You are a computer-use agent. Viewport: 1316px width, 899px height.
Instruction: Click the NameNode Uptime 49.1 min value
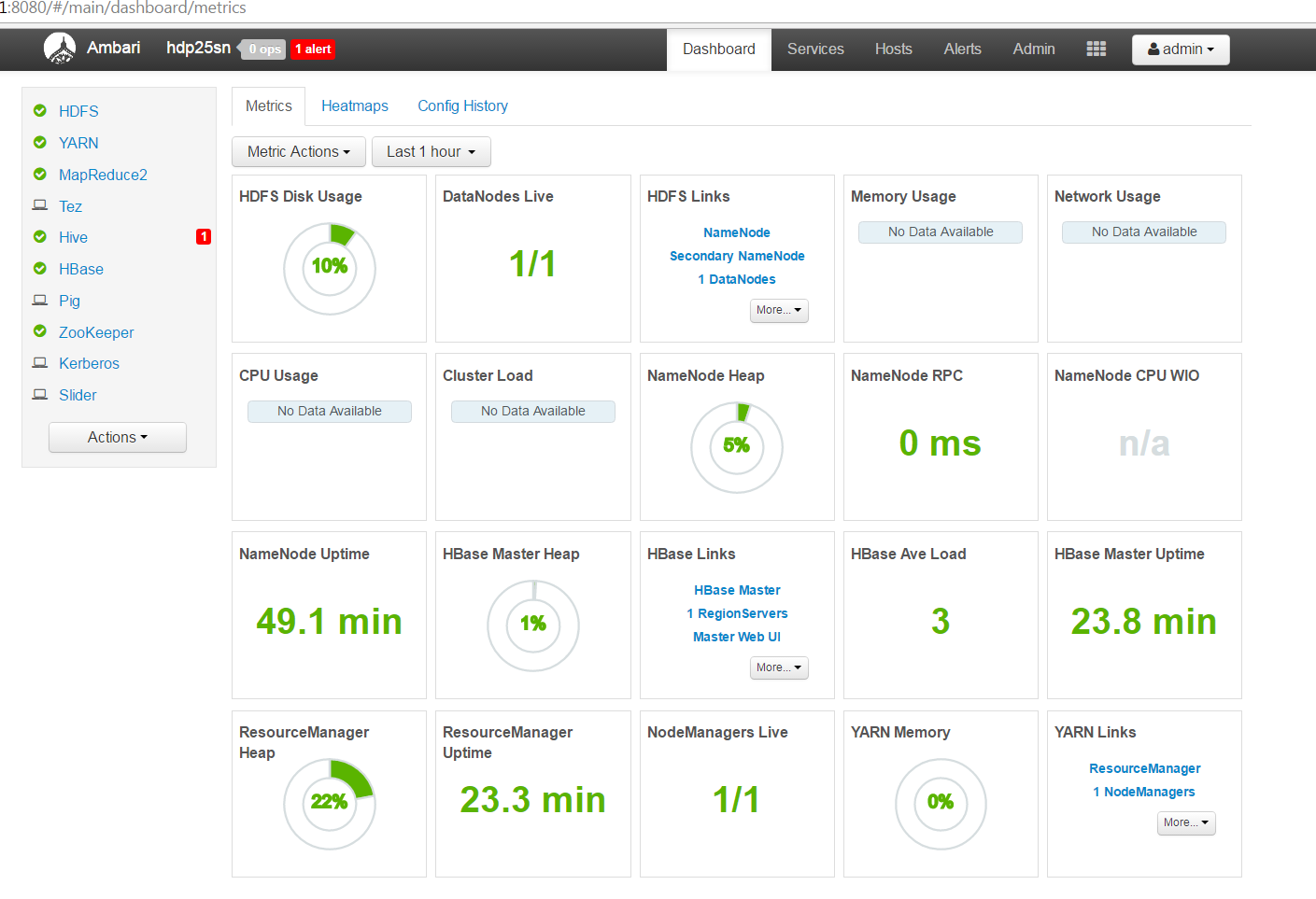(330, 622)
